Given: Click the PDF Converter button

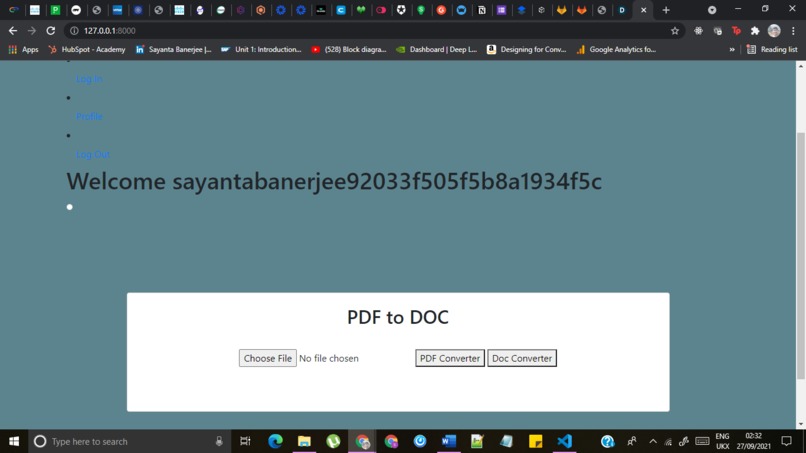Looking at the screenshot, I should 450,358.
